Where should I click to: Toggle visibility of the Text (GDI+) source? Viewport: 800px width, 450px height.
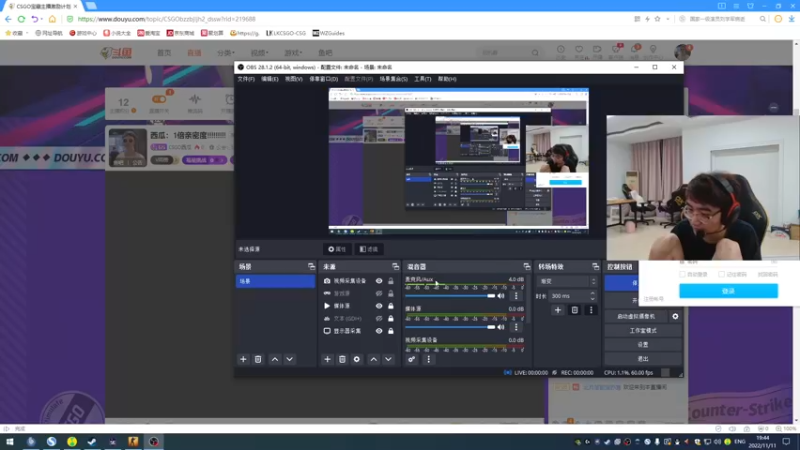379,318
